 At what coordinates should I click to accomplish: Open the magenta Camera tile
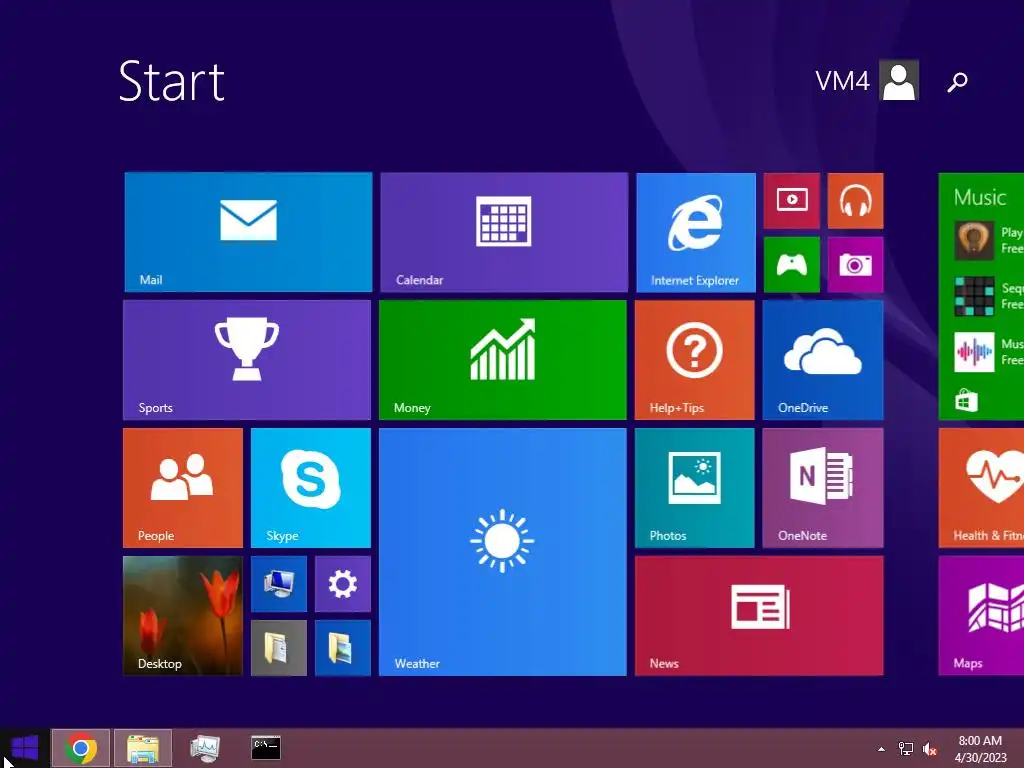coord(856,264)
